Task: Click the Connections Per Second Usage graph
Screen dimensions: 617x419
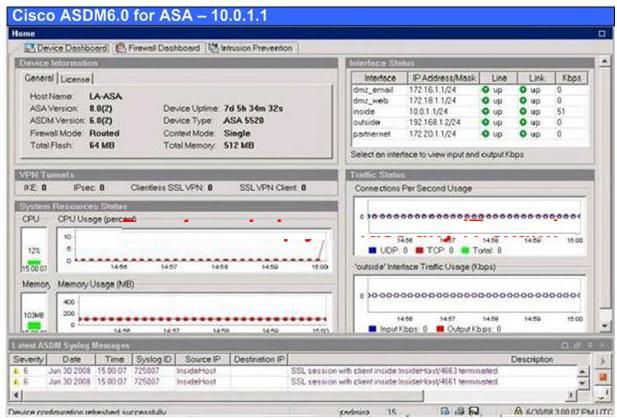Action: (x=470, y=226)
